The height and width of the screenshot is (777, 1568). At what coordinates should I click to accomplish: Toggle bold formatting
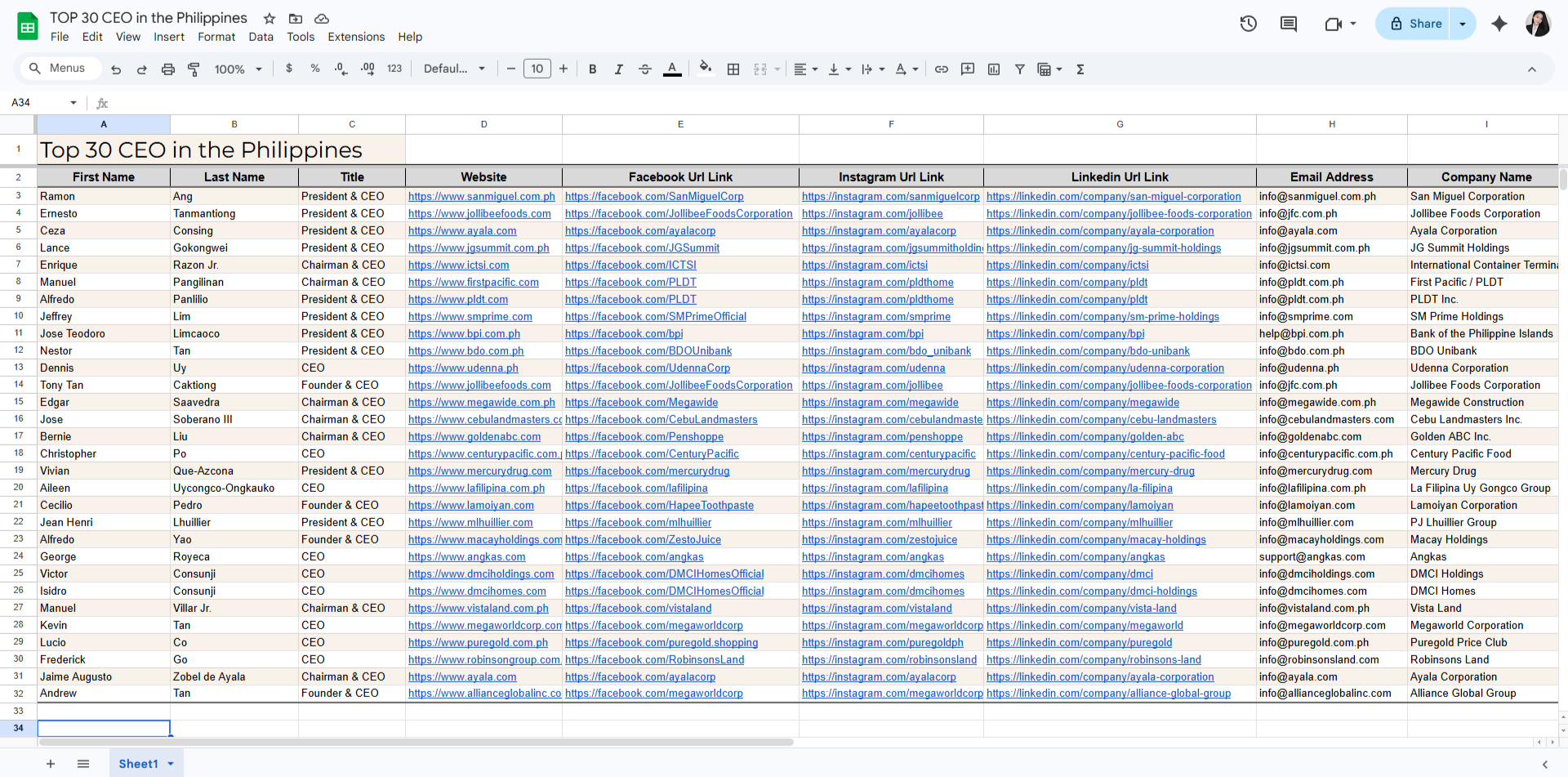click(x=593, y=69)
